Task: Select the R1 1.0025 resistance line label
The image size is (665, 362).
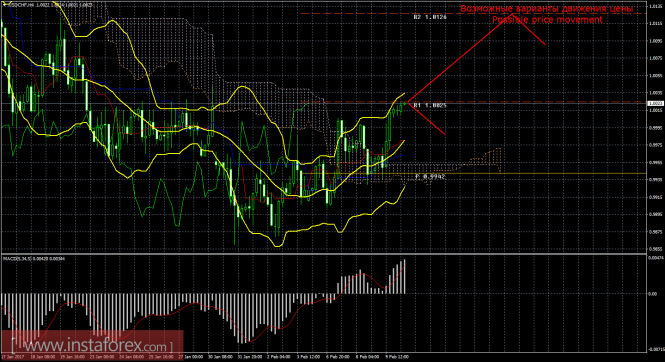Action: [x=430, y=105]
